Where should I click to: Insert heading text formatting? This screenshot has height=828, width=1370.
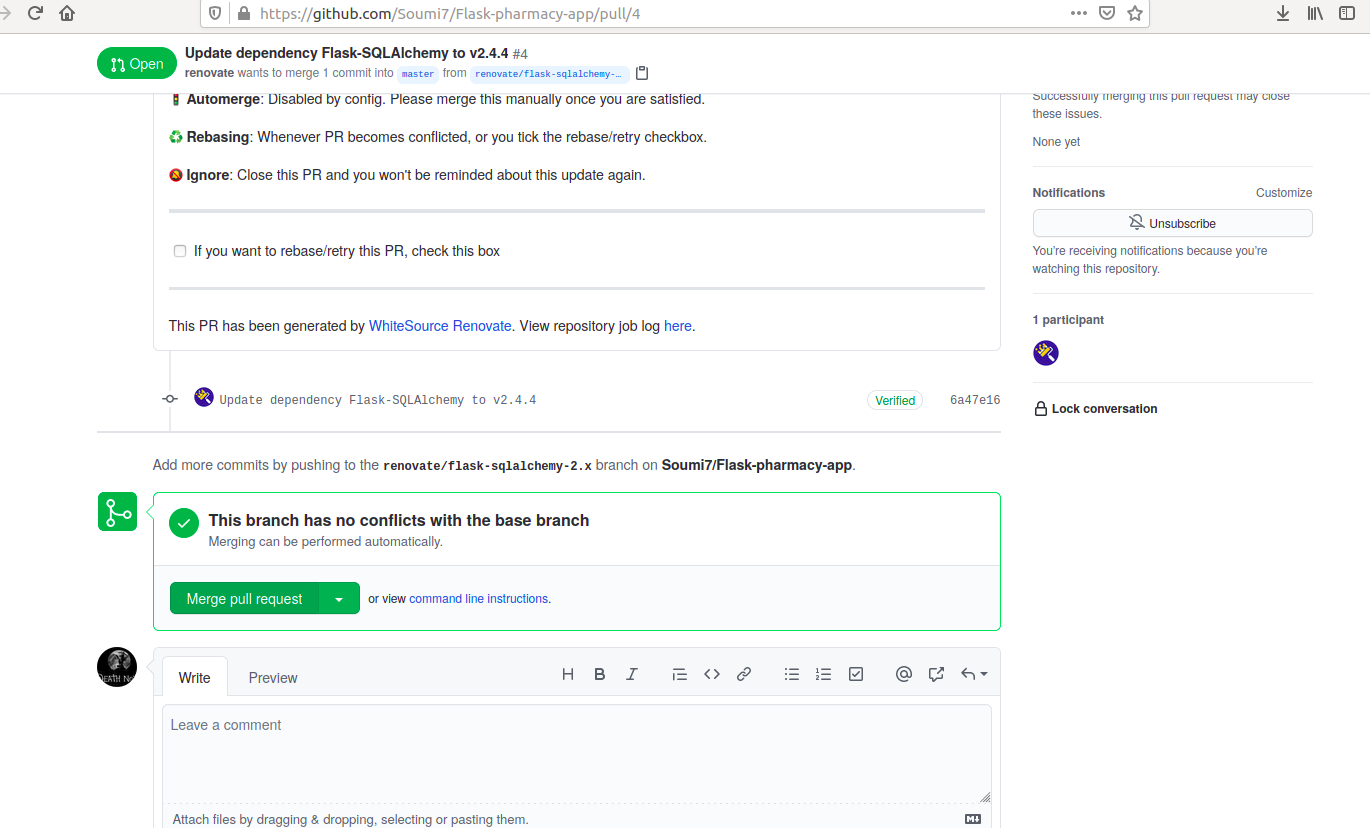(x=568, y=674)
